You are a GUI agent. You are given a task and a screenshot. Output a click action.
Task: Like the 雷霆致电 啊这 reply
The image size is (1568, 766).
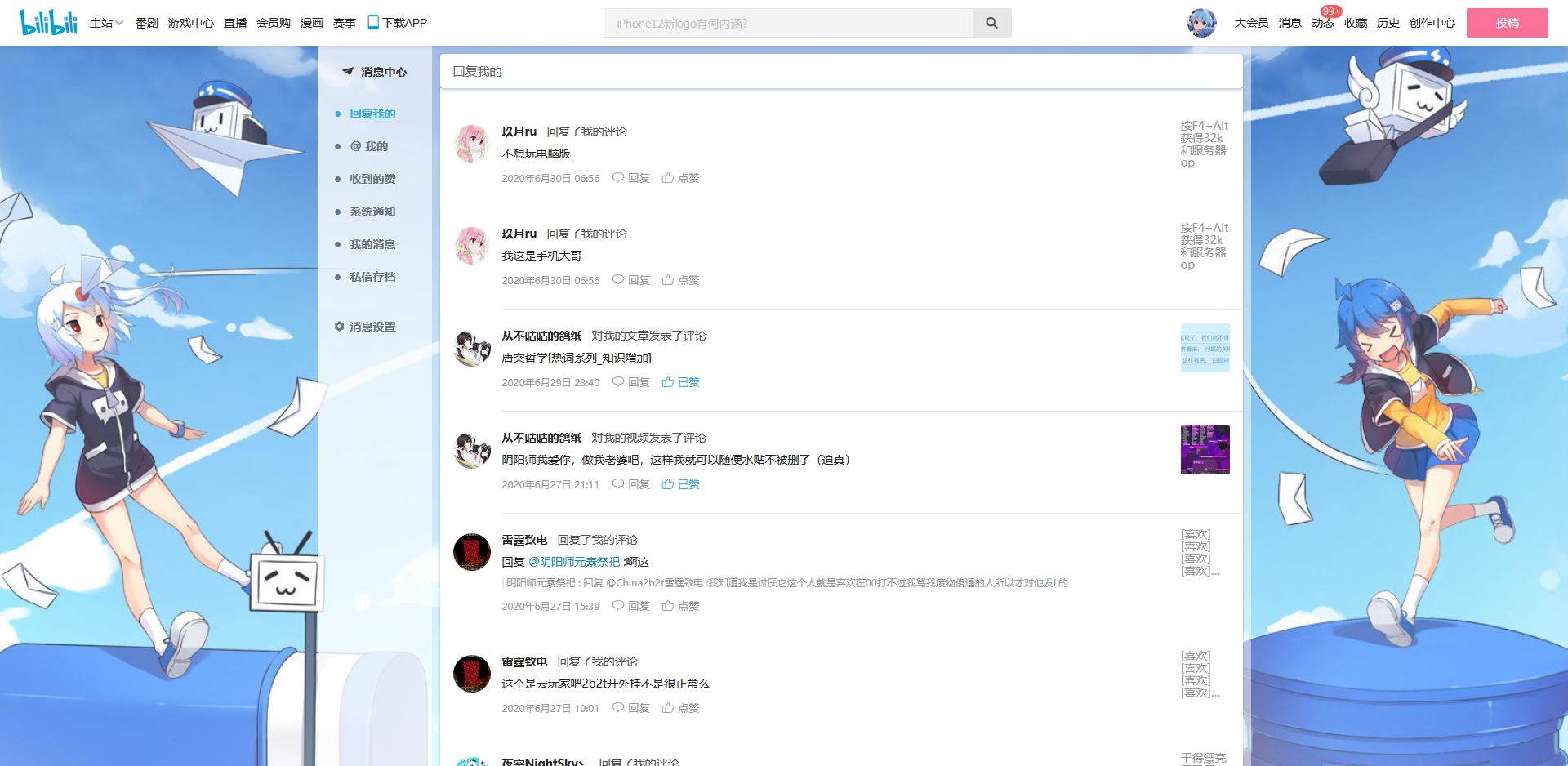coord(680,606)
